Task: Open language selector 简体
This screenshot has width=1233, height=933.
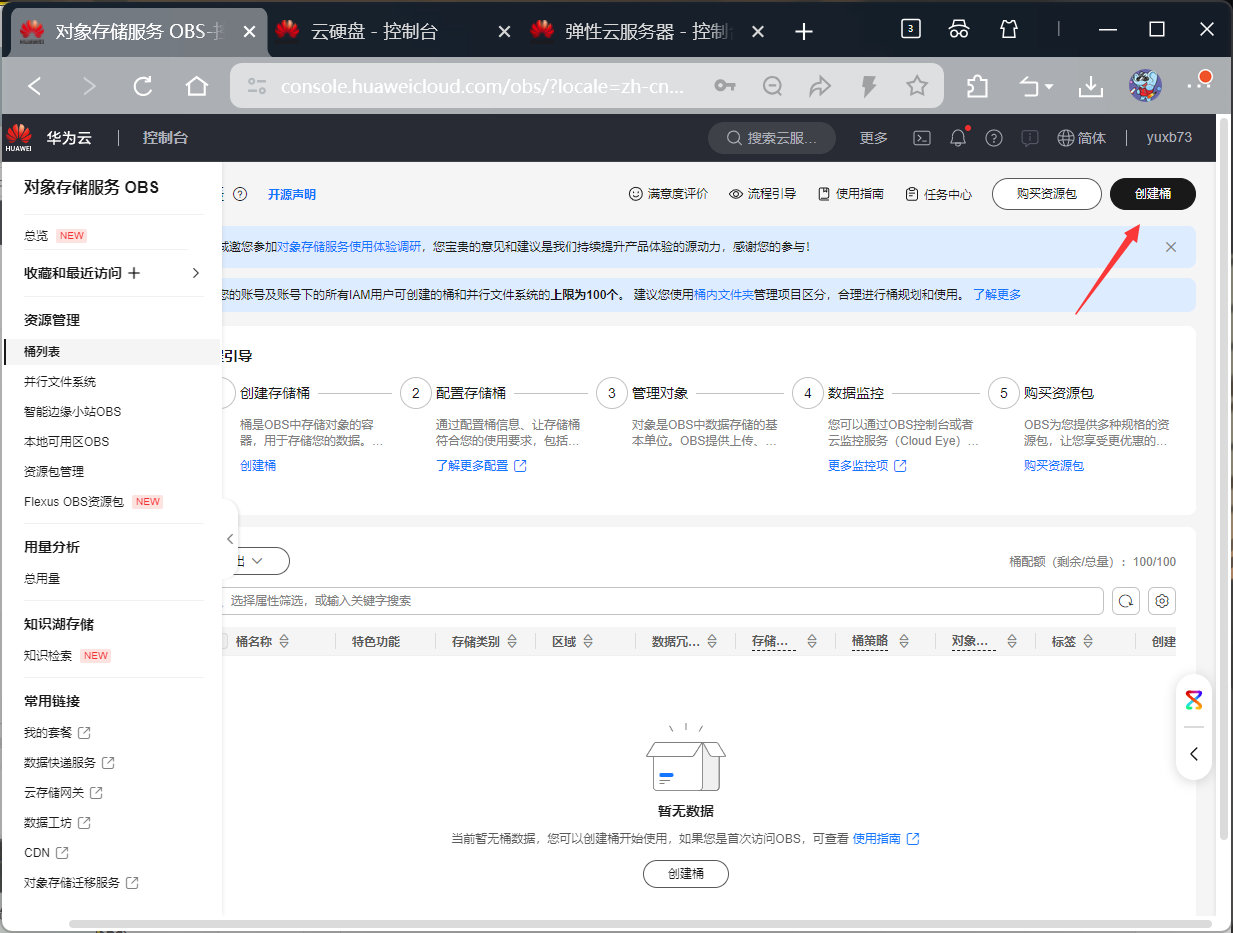Action: pyautogui.click(x=1082, y=138)
